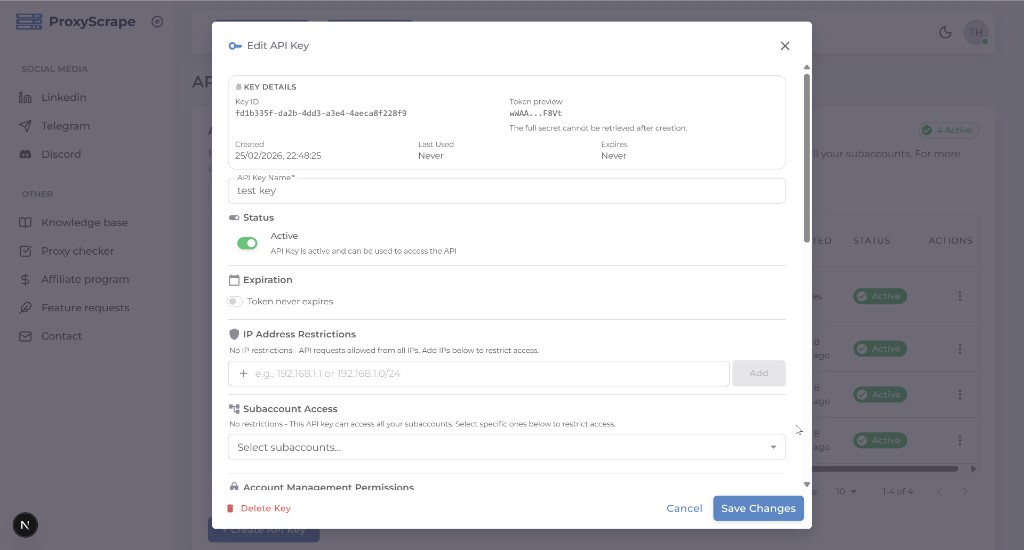This screenshot has height=550, width=1024.
Task: Click the dialog vertical scrollbar thumb
Action: coord(807,157)
